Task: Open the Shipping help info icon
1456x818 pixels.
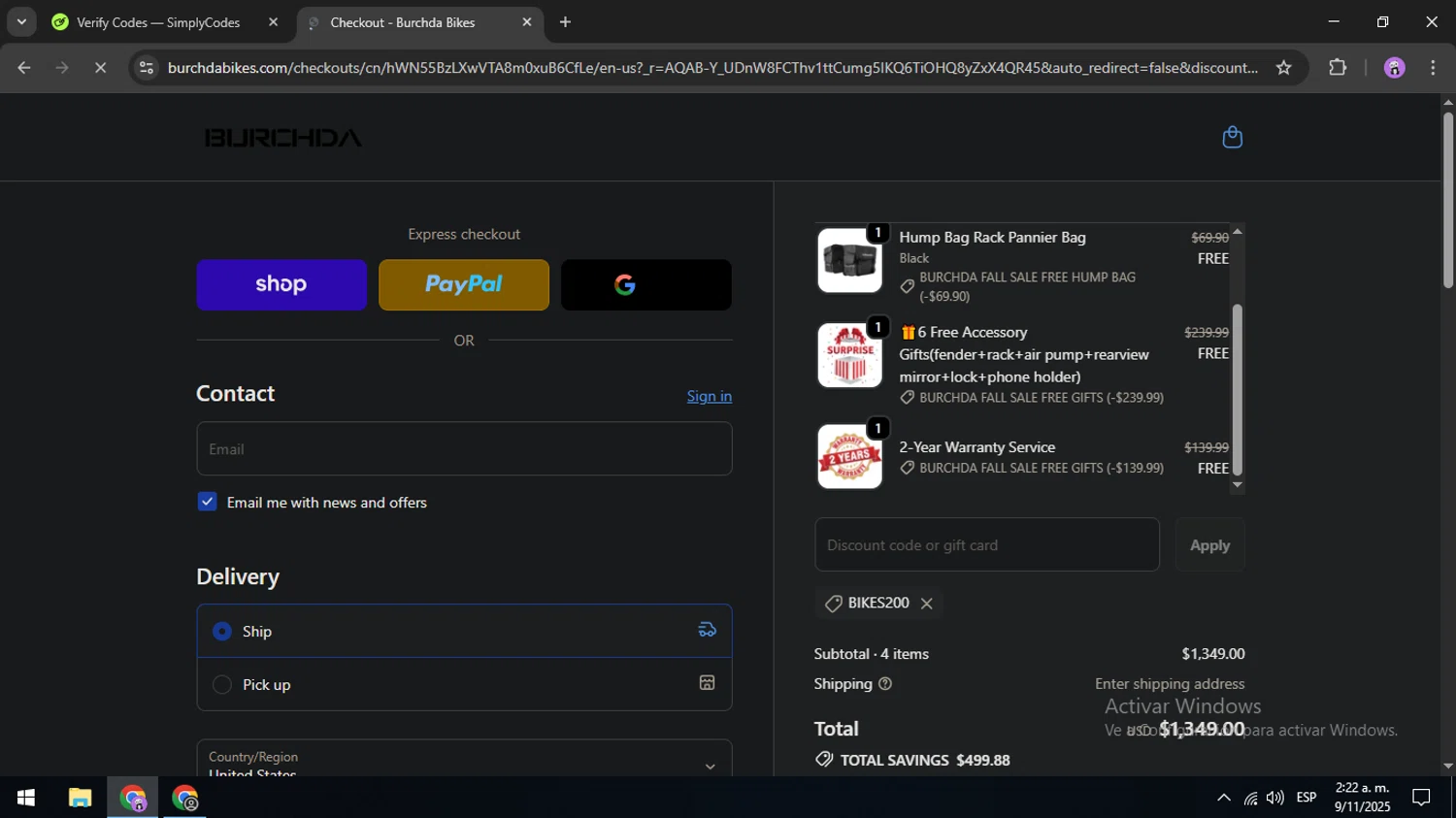Action: click(885, 684)
